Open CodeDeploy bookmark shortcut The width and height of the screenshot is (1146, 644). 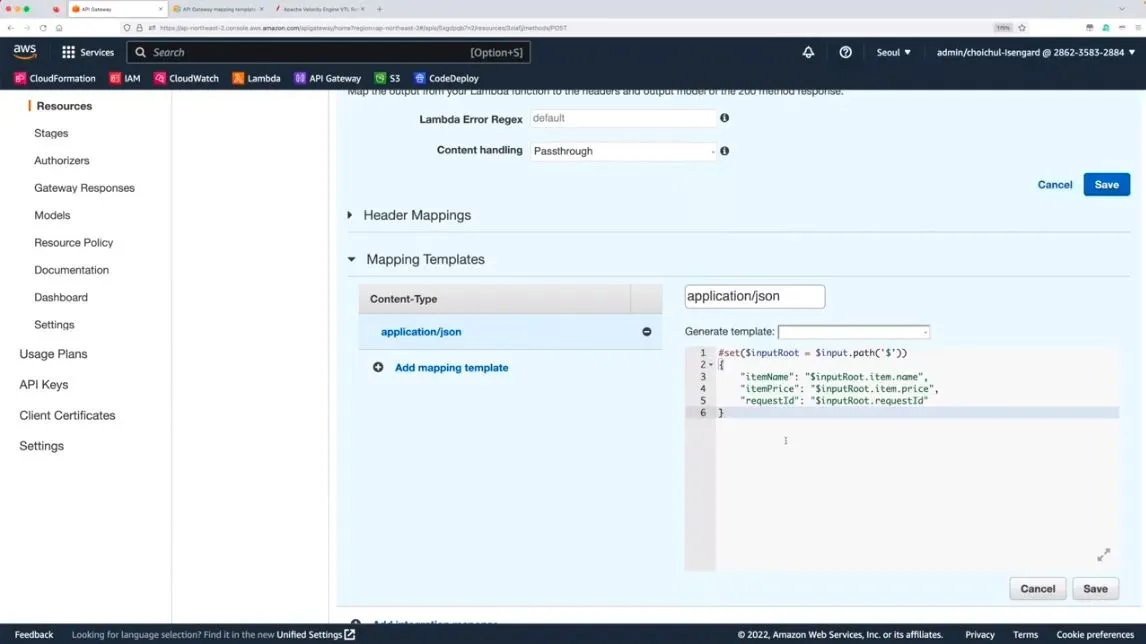click(447, 78)
